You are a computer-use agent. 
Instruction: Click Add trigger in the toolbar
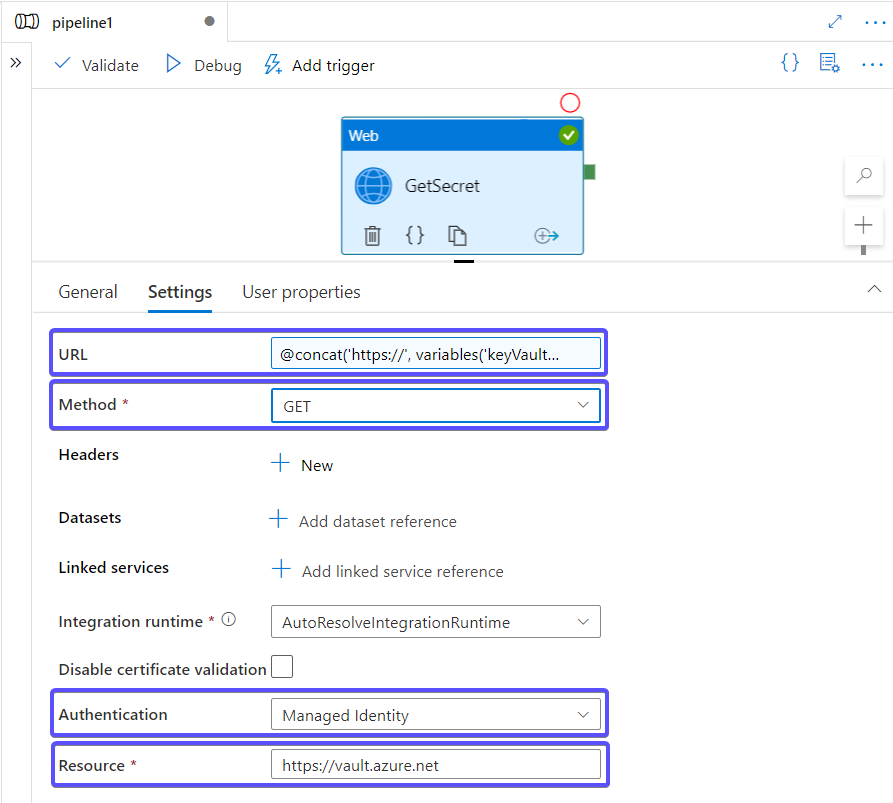[319, 65]
